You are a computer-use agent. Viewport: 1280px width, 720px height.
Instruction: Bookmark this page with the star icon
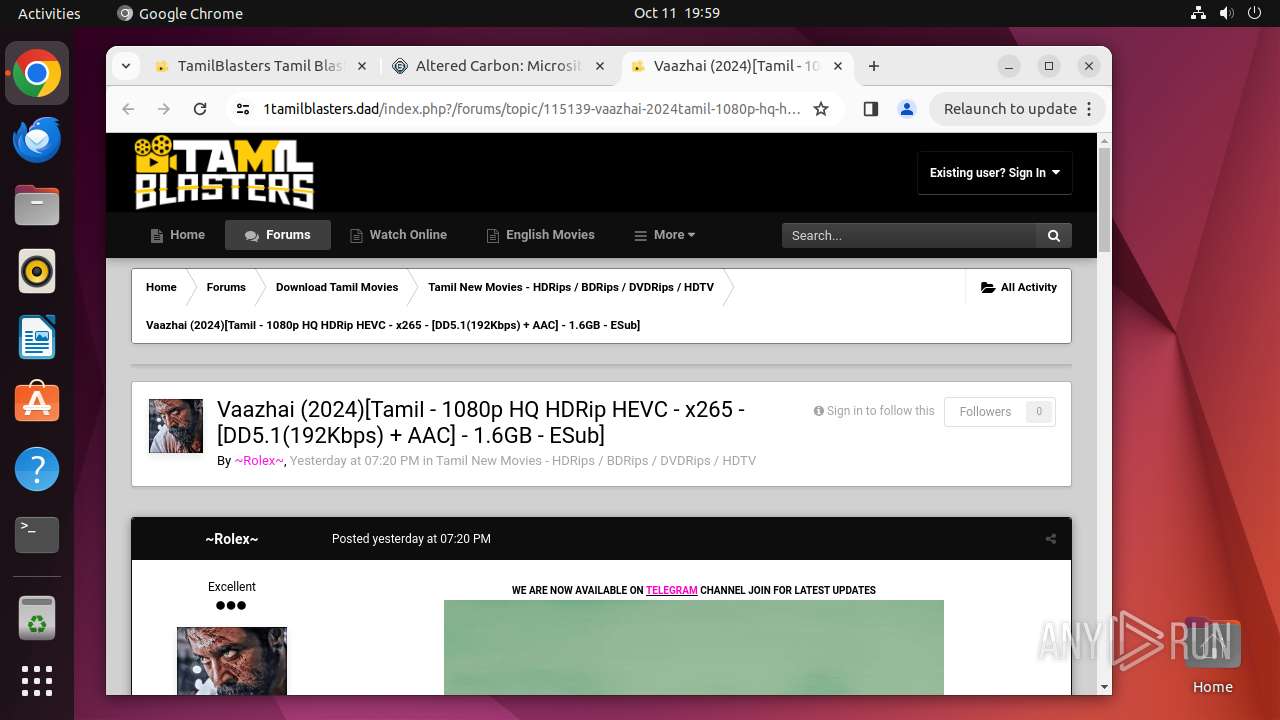pyautogui.click(x=821, y=109)
